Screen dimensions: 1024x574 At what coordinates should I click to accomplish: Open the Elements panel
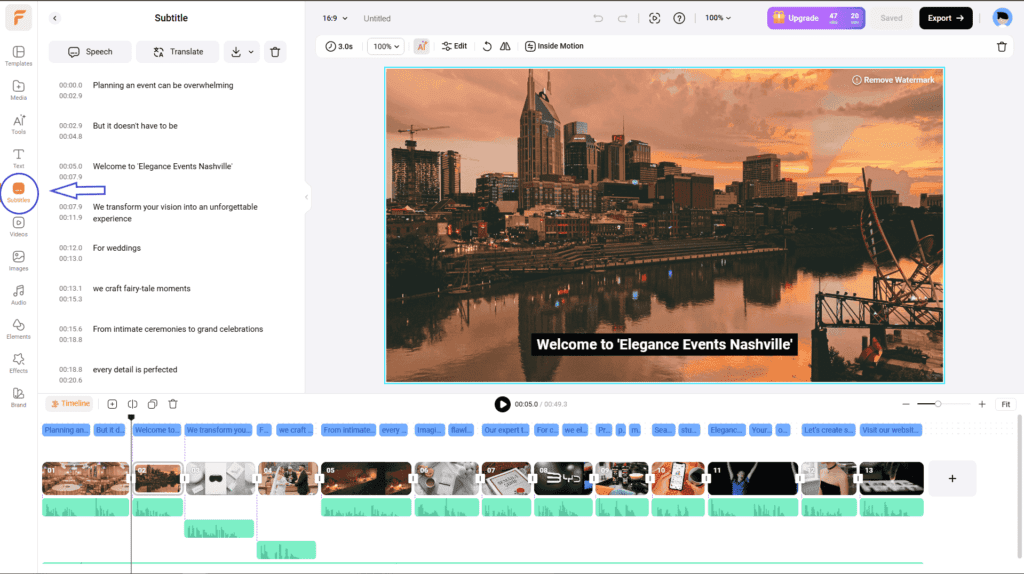coord(18,329)
